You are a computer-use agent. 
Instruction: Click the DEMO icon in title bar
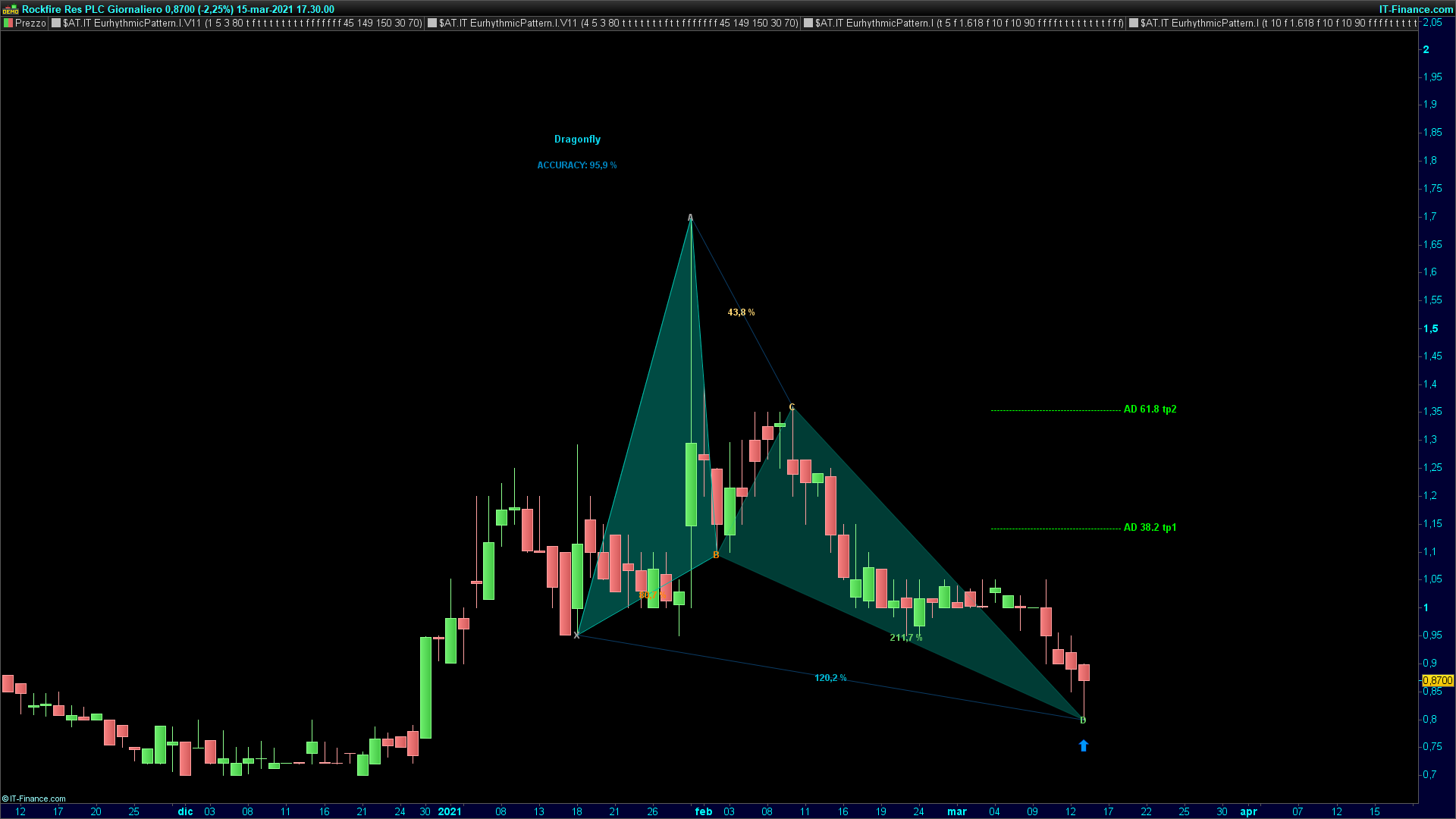10,9
